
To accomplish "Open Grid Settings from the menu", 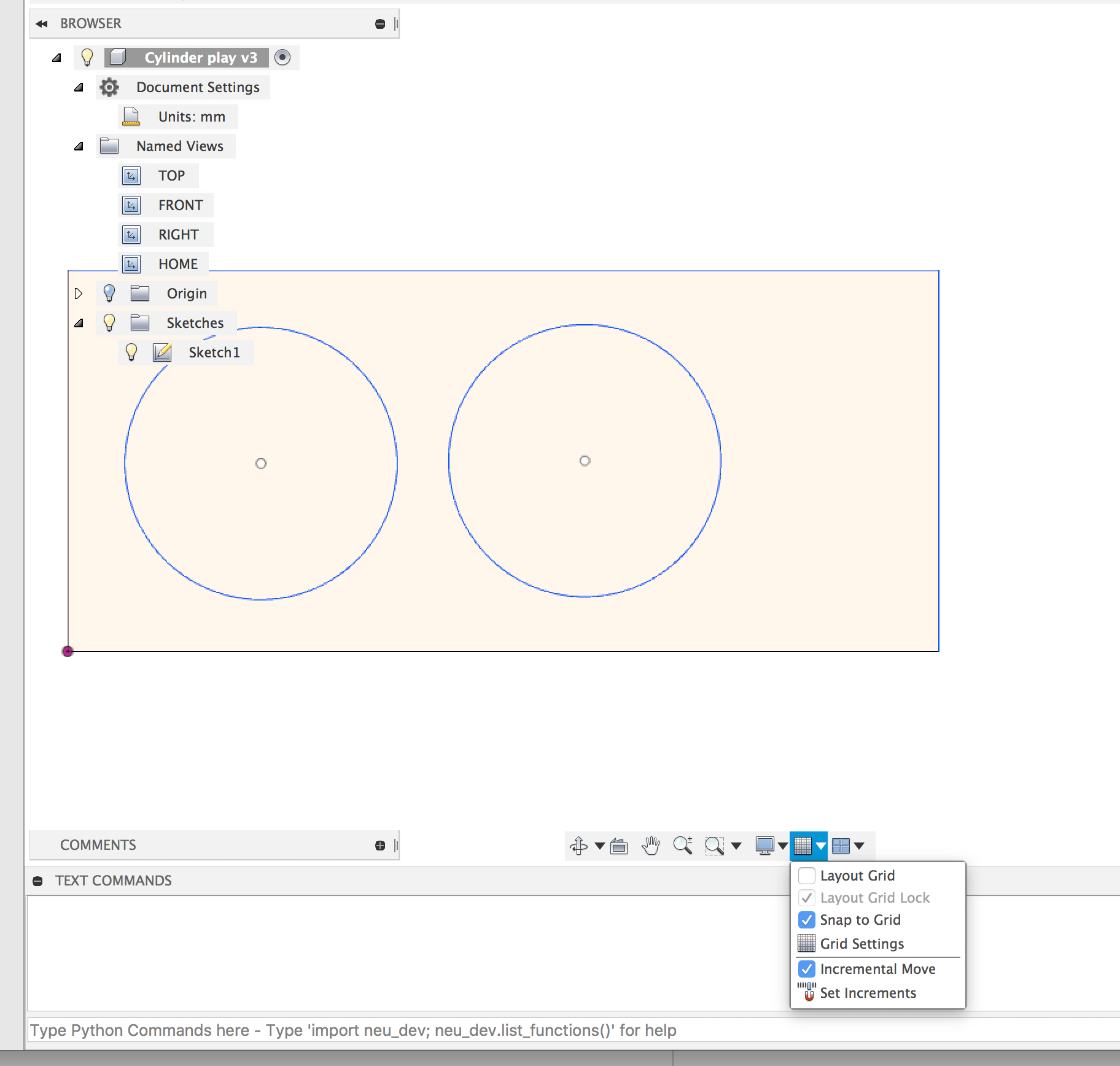I will click(861, 944).
